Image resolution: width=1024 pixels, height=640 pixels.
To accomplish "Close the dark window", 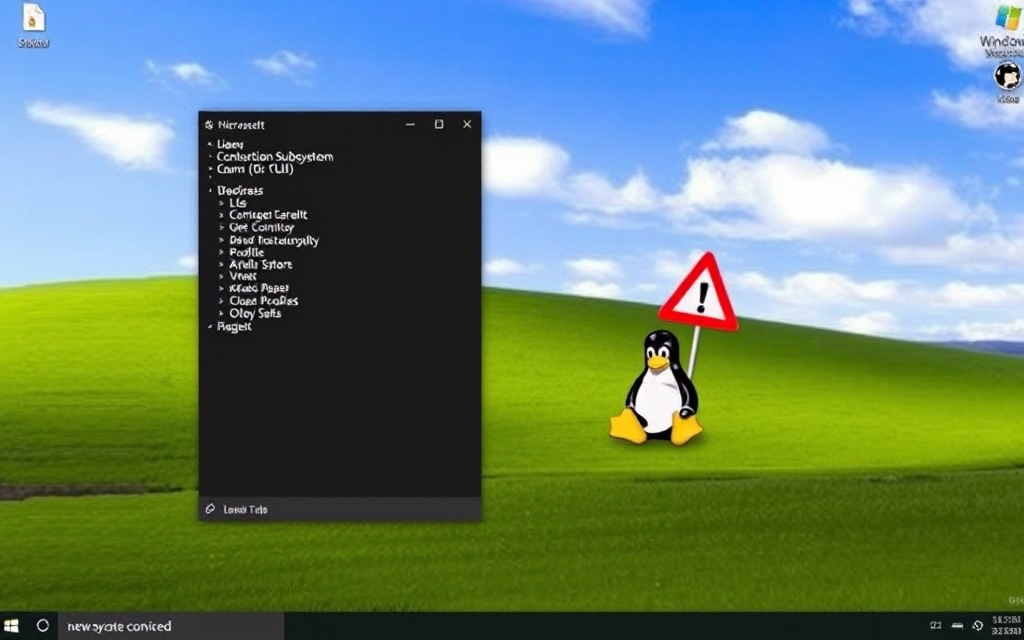I will pos(467,124).
